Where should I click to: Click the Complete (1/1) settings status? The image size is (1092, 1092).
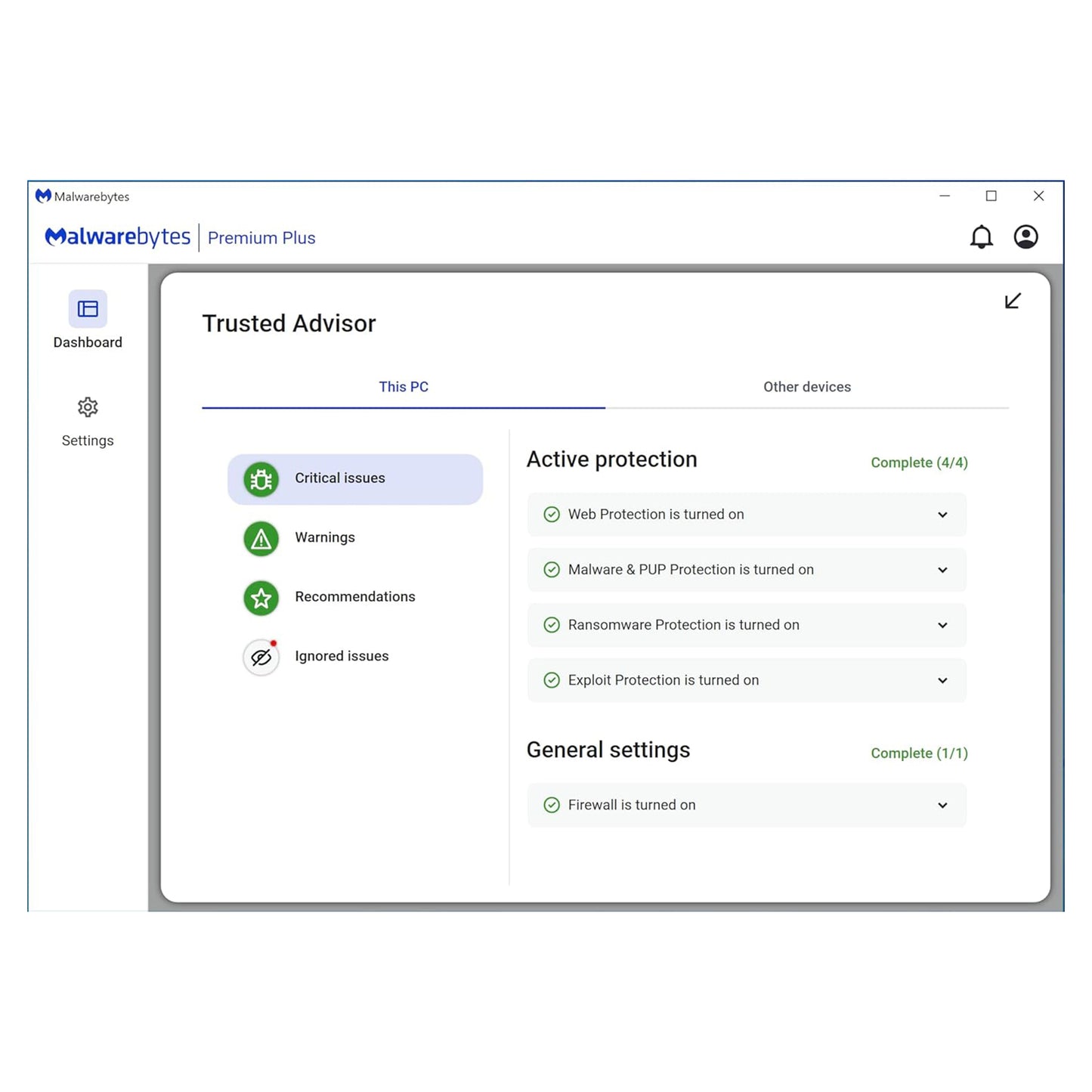(x=919, y=753)
